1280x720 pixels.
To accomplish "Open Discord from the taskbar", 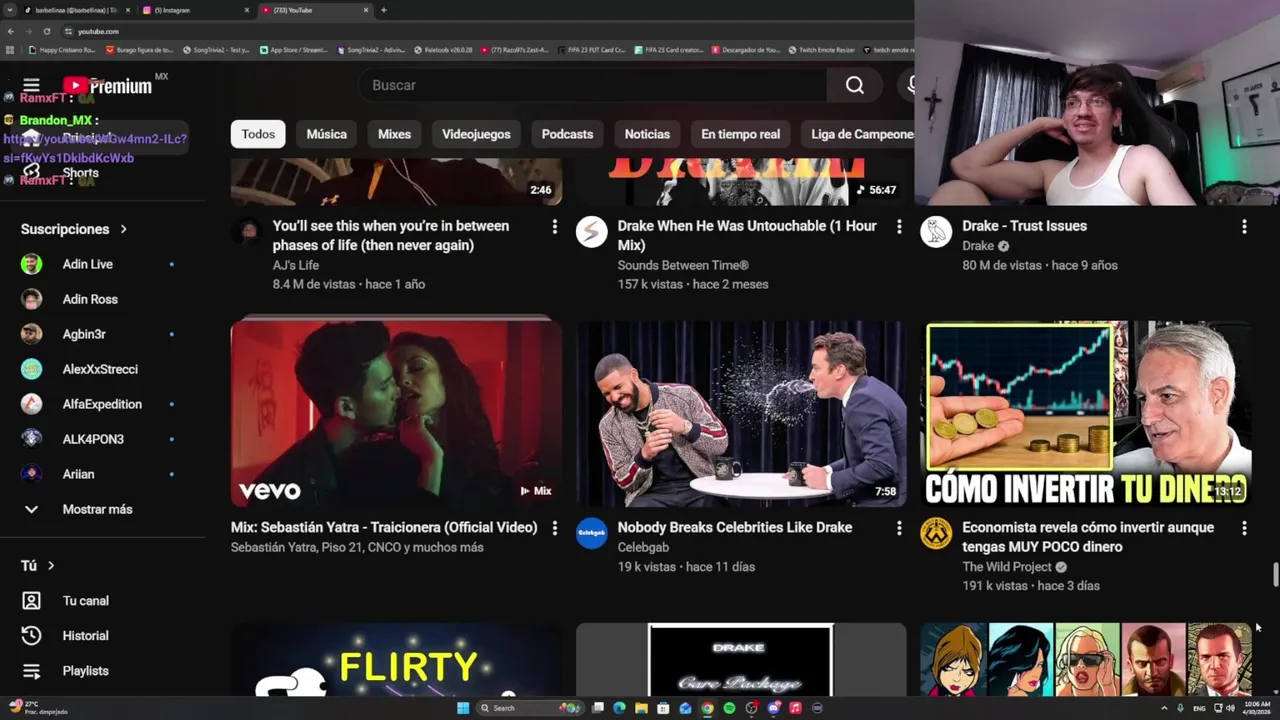I will pos(773,708).
